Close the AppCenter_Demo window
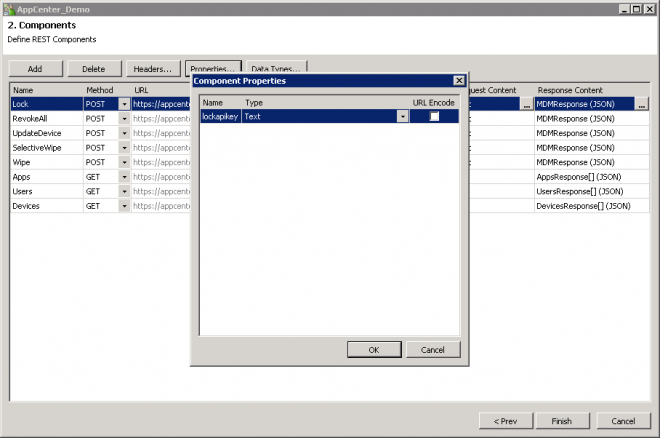660x438 pixels. coord(649,9)
